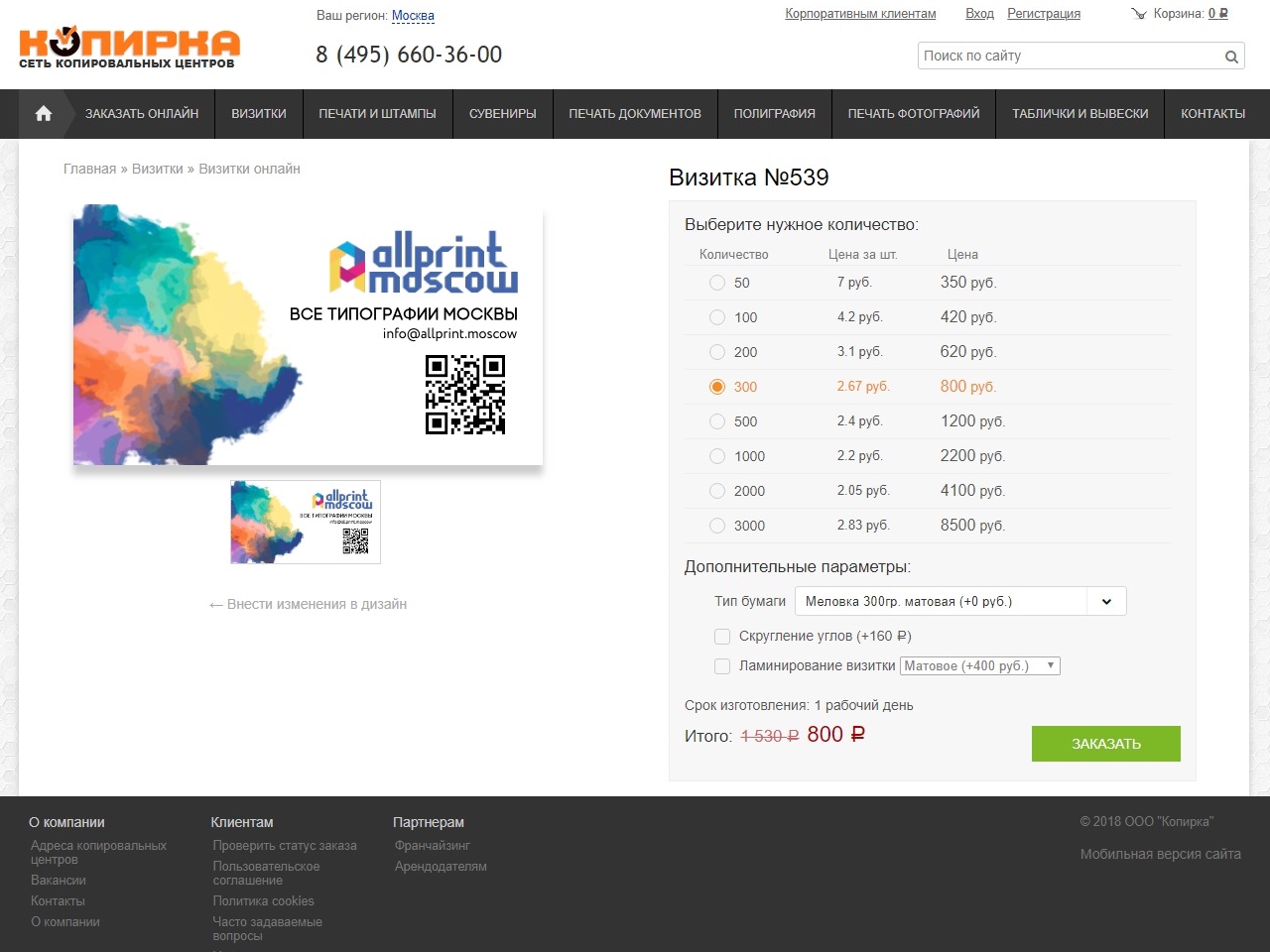Pick quantity 500 radio button

717,421
